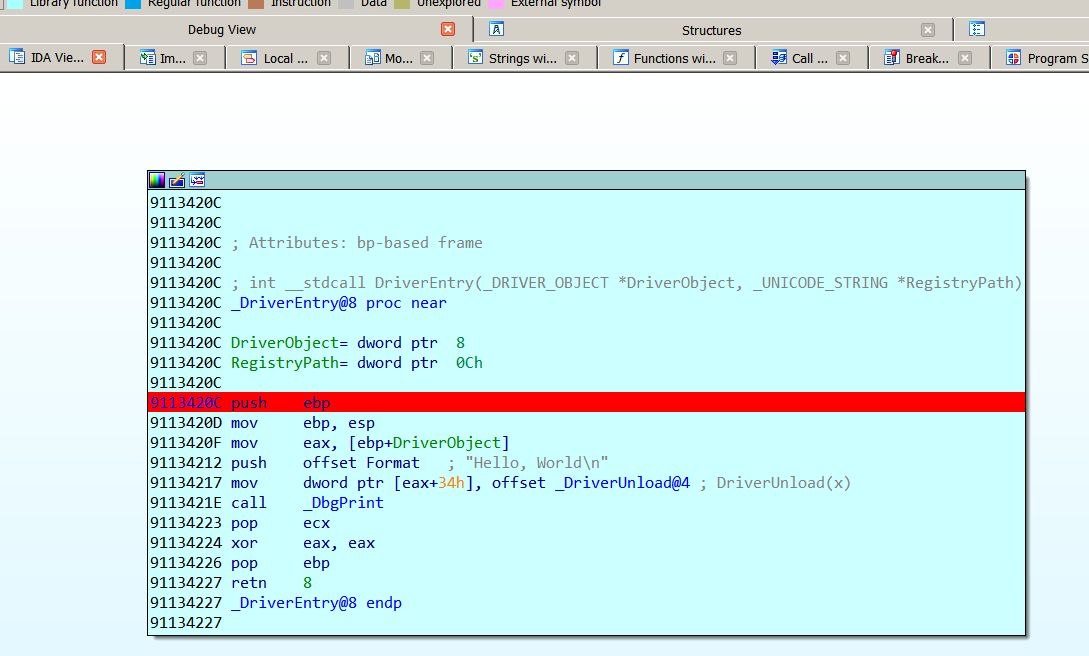The height and width of the screenshot is (656, 1089).
Task: Close the Structures panel
Action: point(928,30)
